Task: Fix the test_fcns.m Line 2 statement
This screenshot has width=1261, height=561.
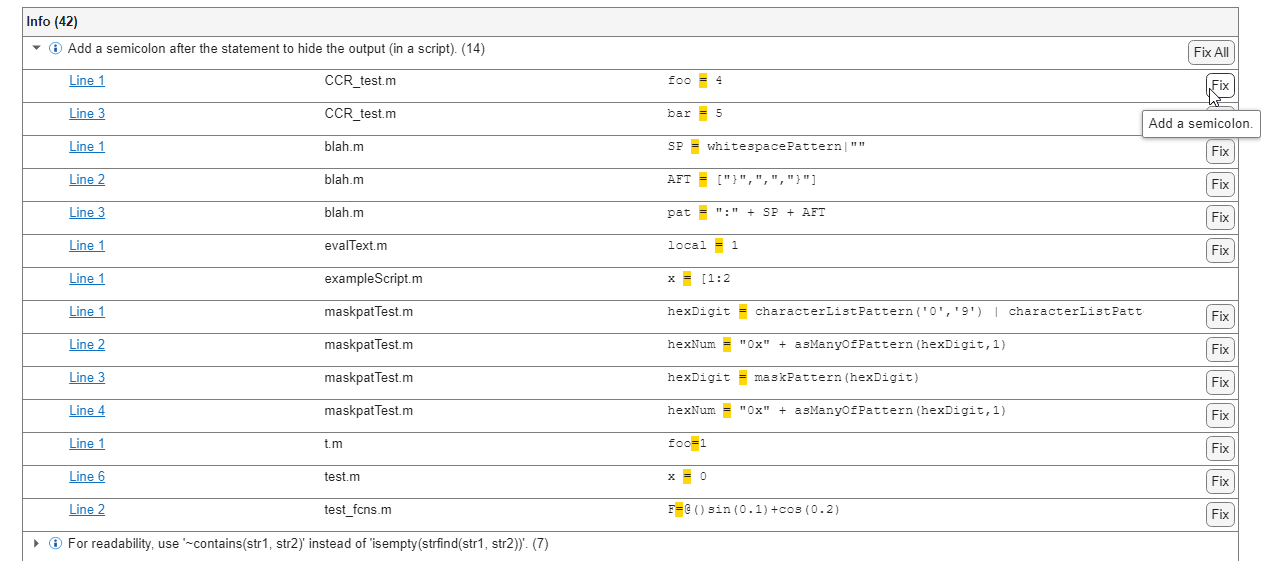Action: click(1219, 515)
